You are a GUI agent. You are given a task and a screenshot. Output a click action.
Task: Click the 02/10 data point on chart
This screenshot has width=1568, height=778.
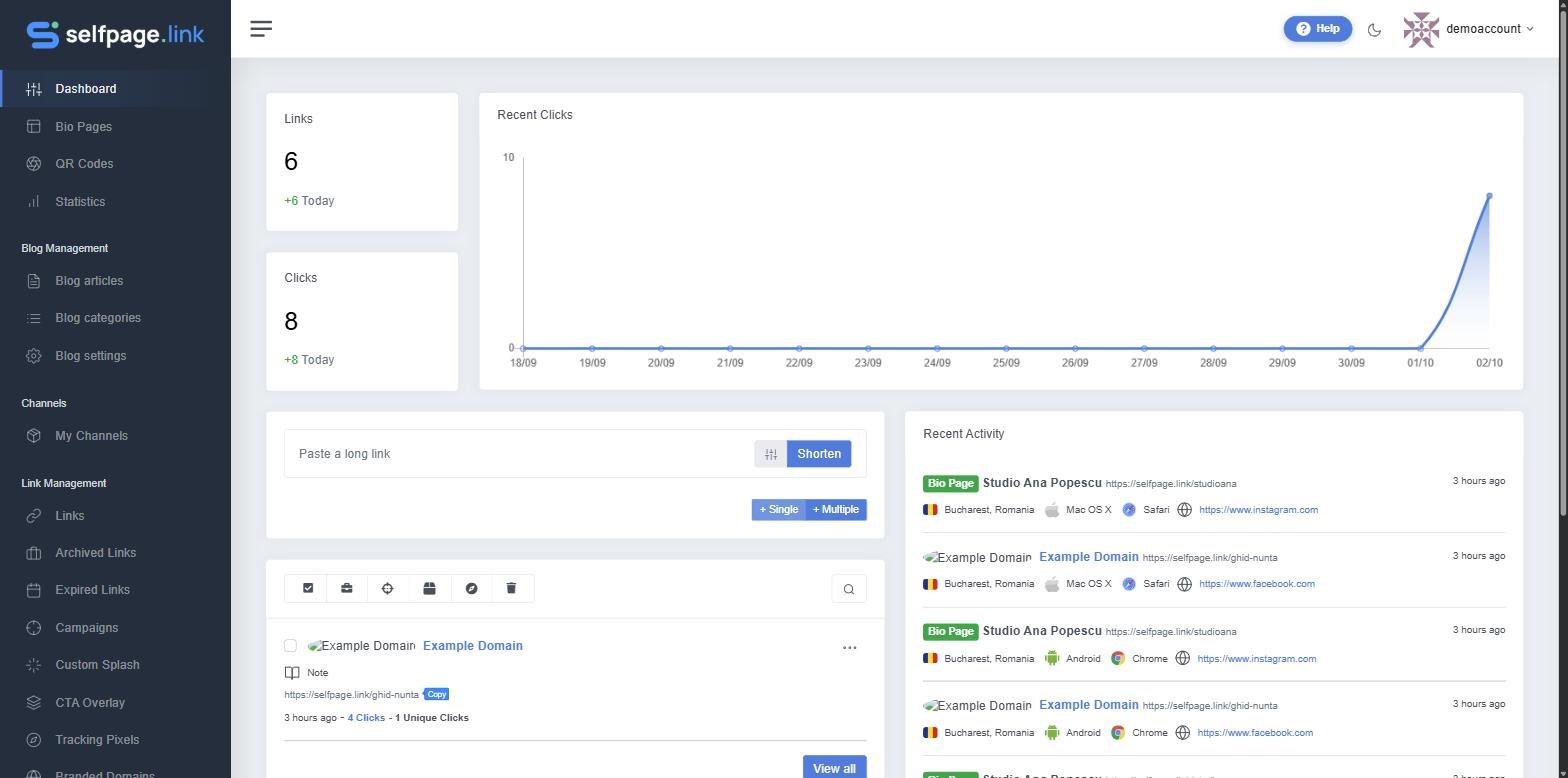(1489, 196)
